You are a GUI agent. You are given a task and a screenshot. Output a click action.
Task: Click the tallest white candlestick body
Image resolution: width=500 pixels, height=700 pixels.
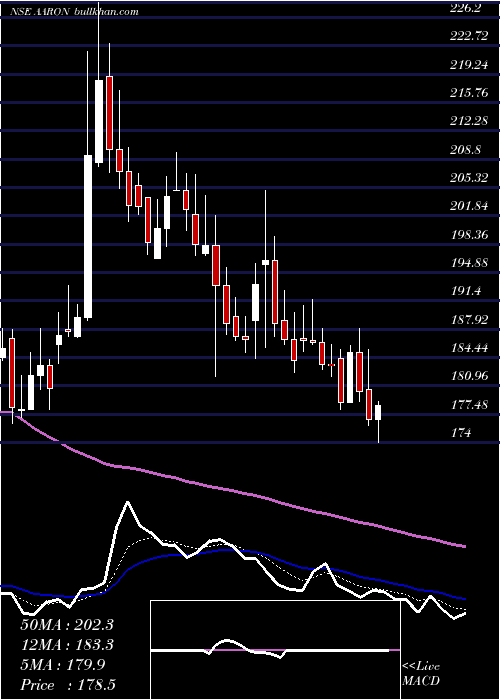coord(88,237)
